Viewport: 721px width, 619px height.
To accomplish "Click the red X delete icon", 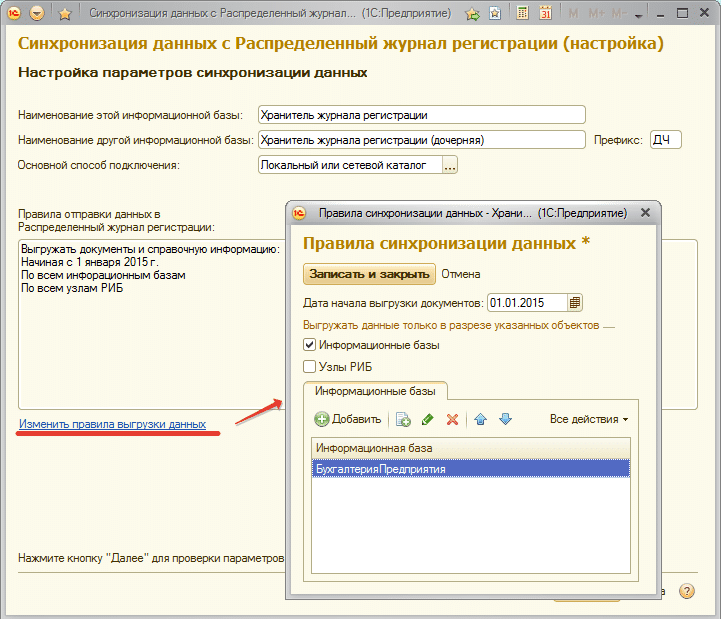I will [452, 419].
